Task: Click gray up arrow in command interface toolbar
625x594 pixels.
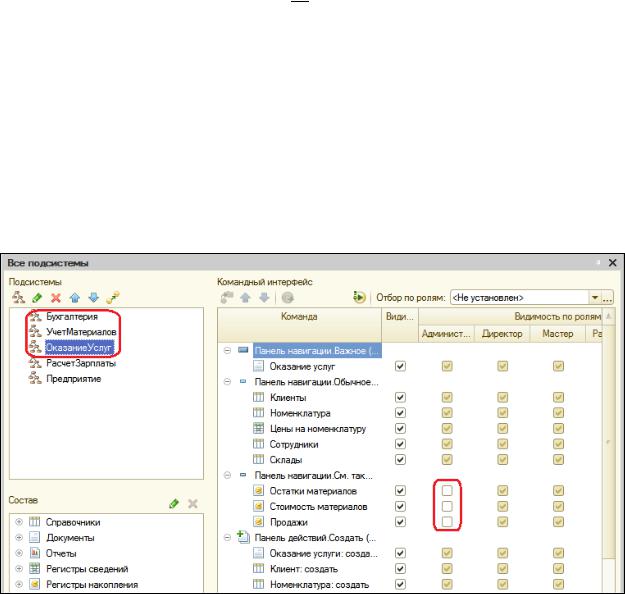Action: [246, 298]
